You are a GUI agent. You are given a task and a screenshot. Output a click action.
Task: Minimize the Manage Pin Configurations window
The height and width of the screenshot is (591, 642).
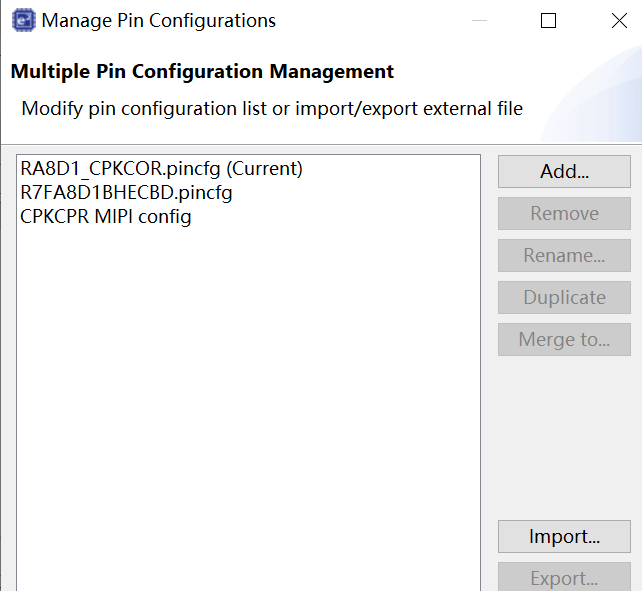479,20
